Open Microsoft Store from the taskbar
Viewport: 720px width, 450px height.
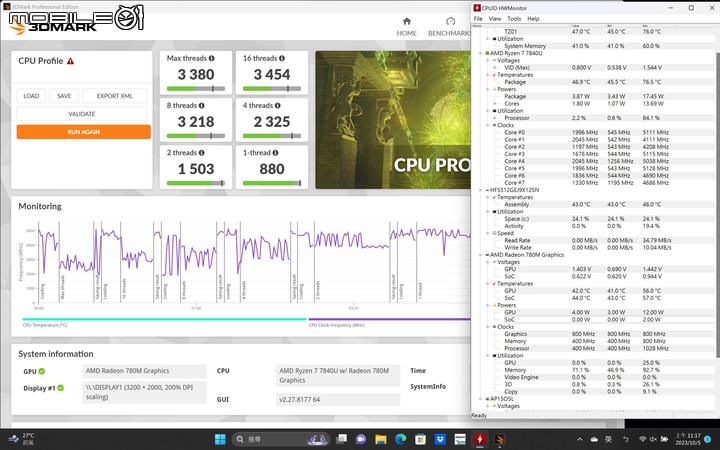420,439
